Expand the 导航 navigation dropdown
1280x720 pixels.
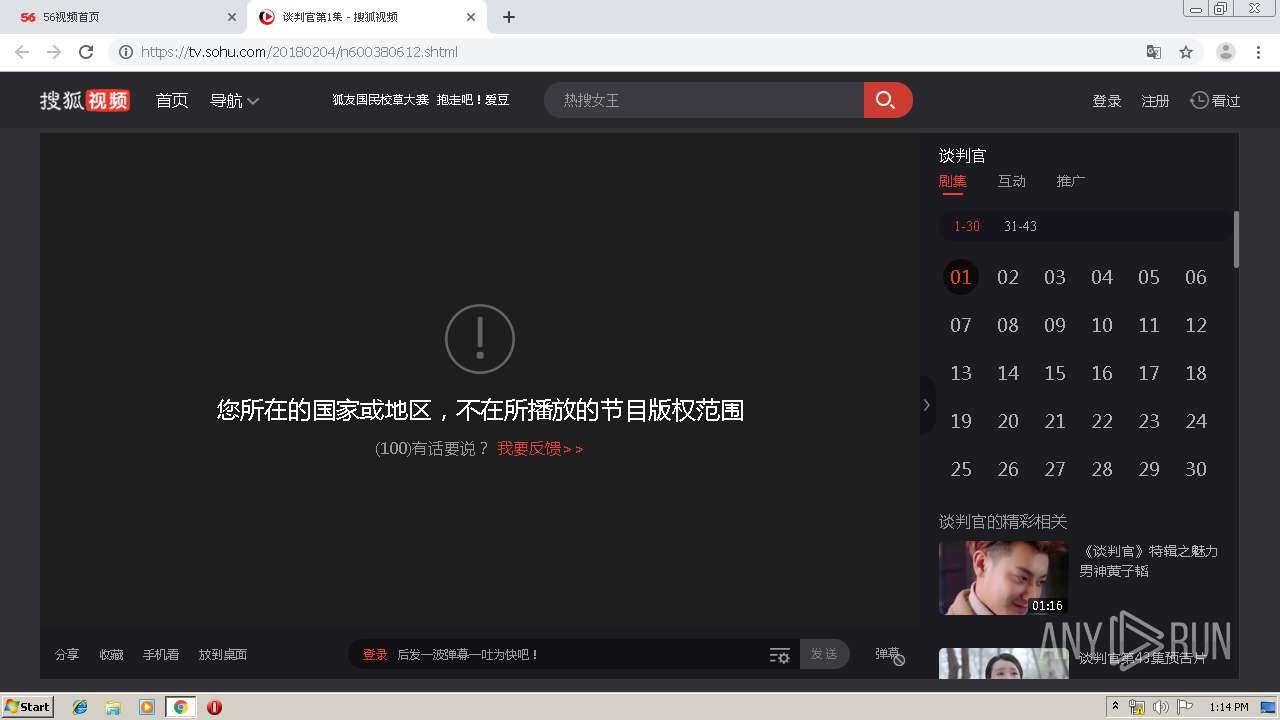click(234, 100)
